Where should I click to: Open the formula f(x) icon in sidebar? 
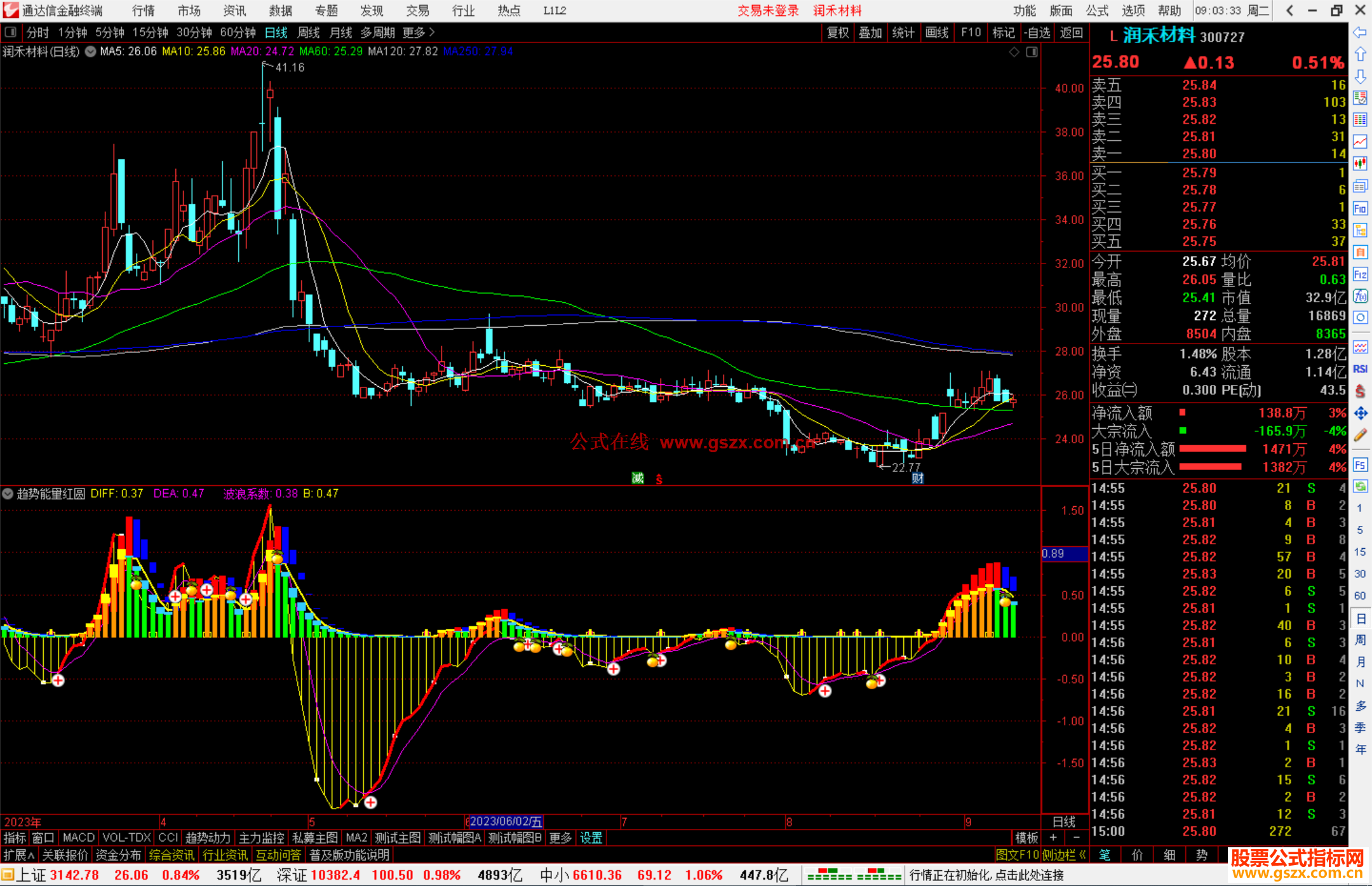[1360, 296]
